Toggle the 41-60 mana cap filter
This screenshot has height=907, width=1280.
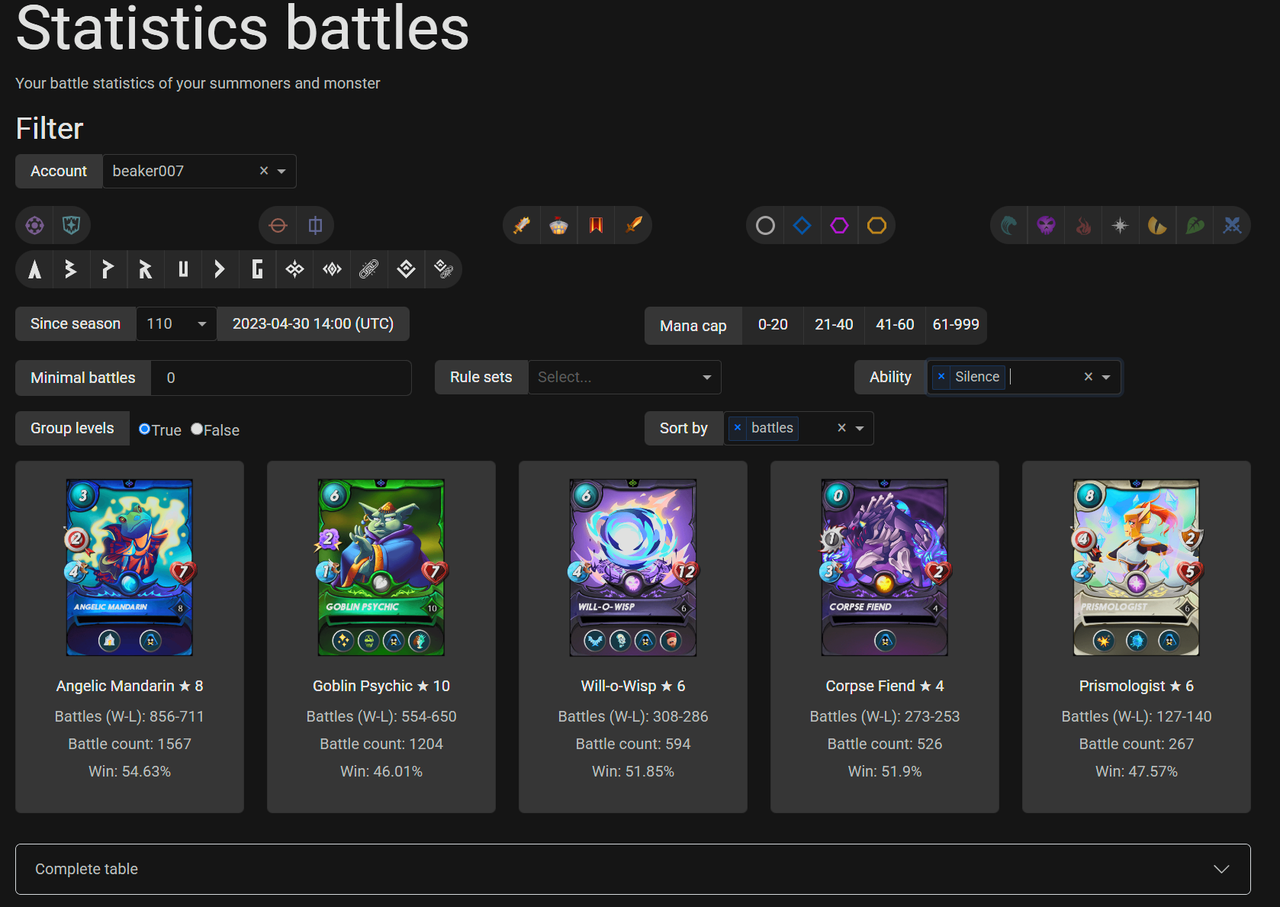click(895, 325)
